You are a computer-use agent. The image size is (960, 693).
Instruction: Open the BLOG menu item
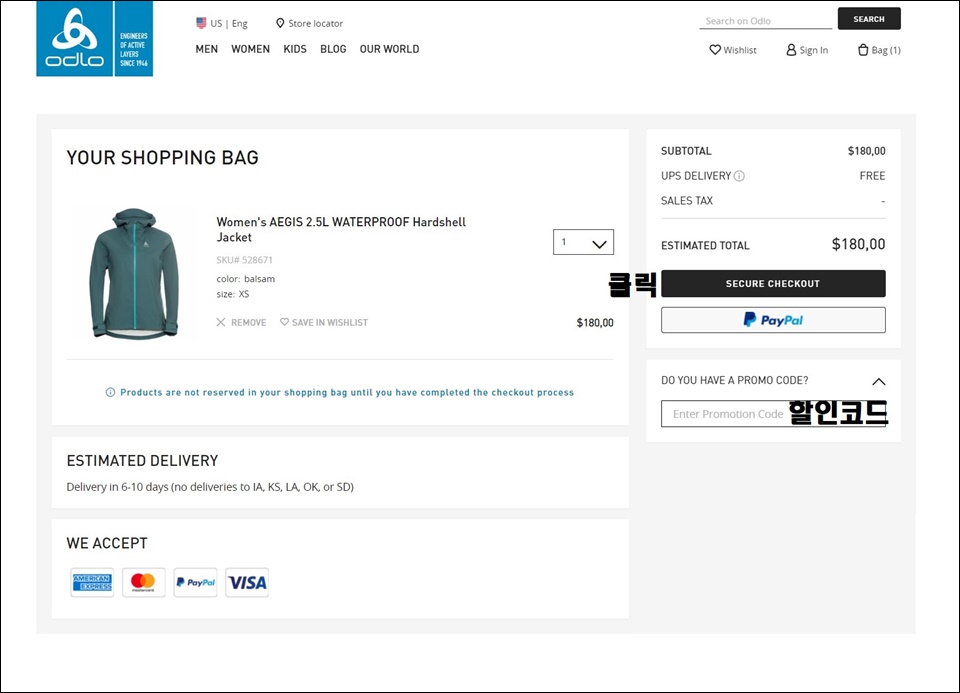pyautogui.click(x=333, y=49)
